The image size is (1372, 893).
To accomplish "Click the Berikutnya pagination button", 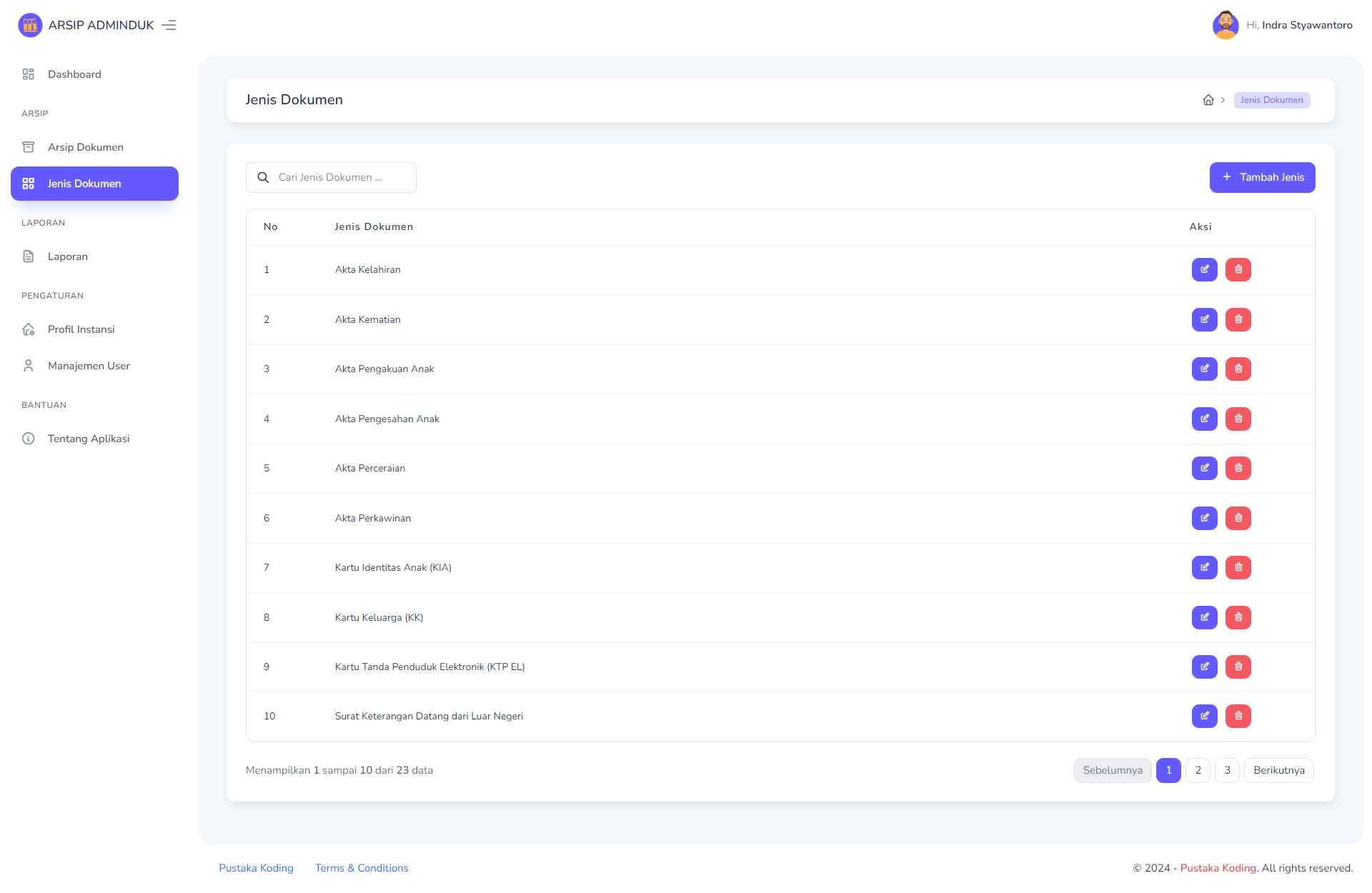I will (1279, 770).
